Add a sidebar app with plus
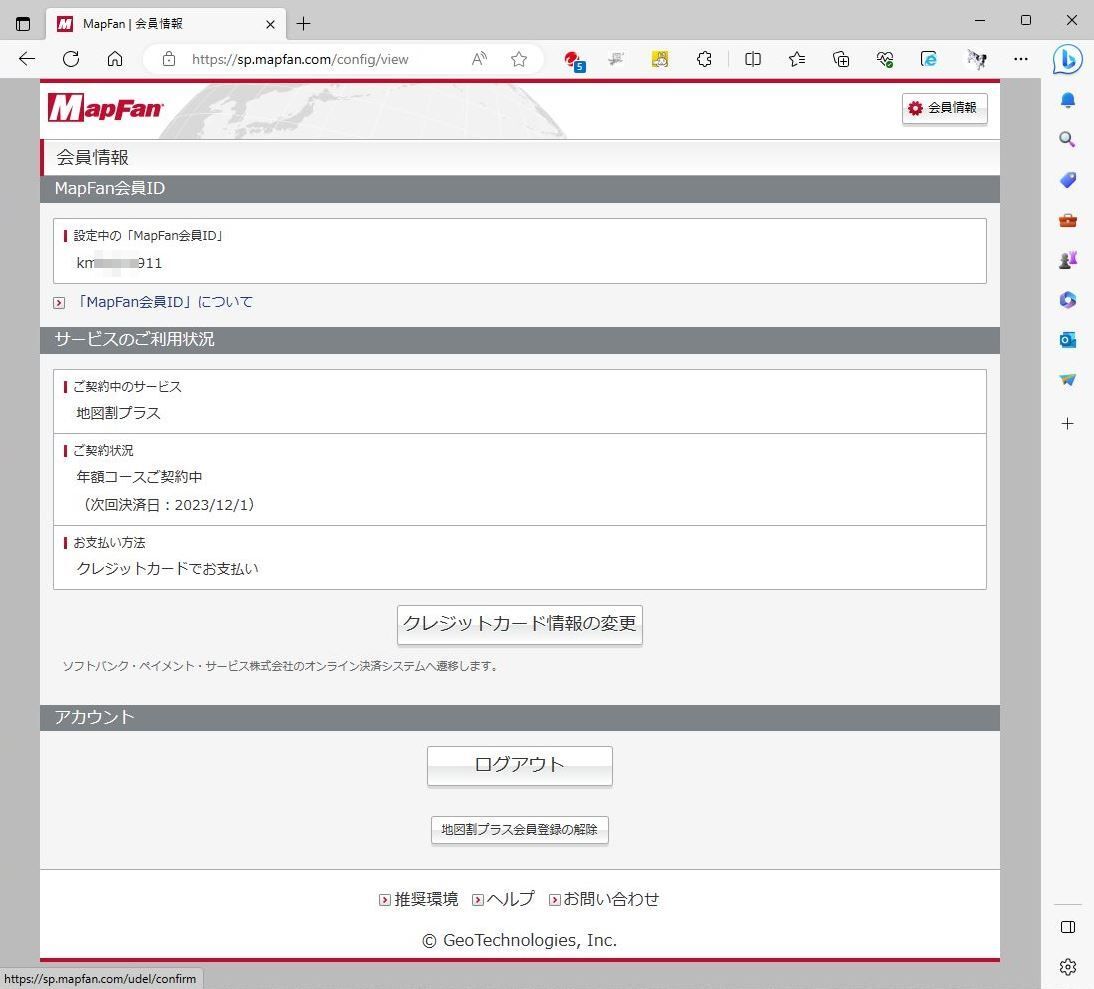Viewport: 1094px width, 989px height. click(x=1067, y=423)
